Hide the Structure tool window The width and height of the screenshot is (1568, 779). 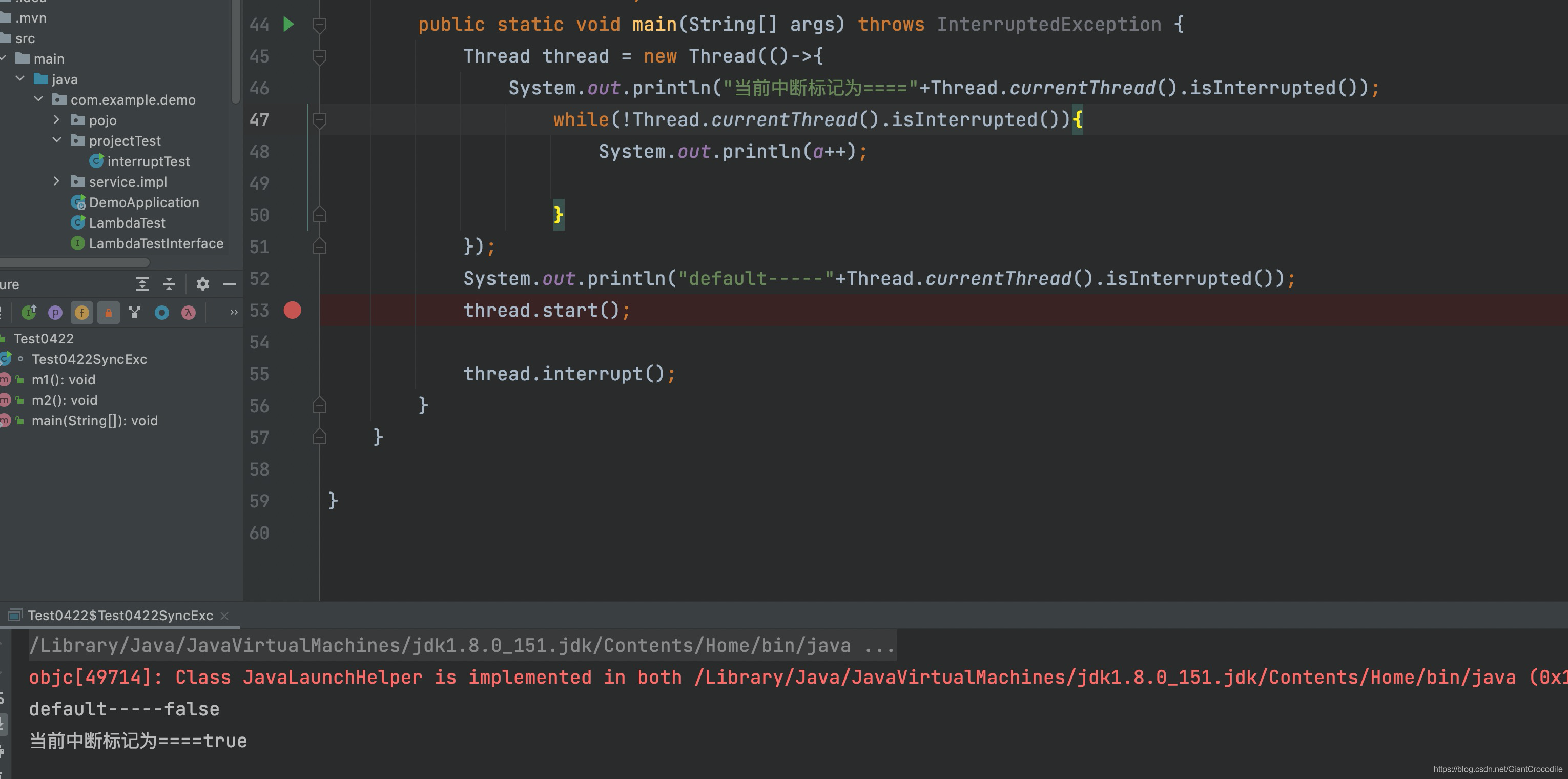tap(230, 283)
